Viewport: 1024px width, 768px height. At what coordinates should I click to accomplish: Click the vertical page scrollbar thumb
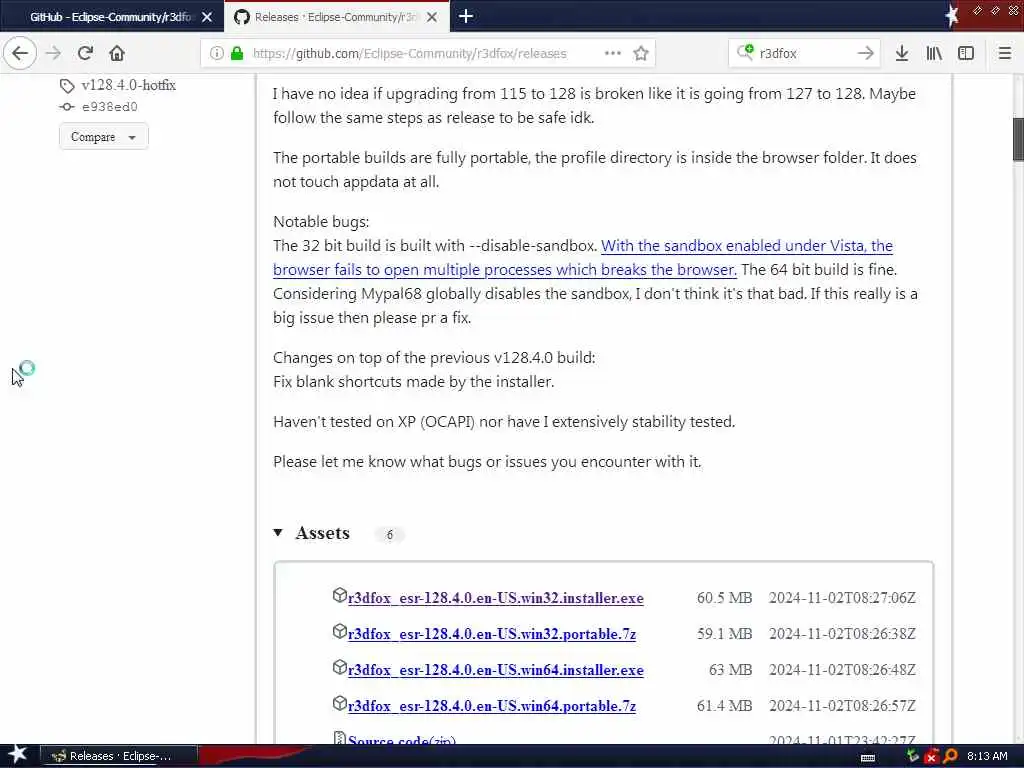(1017, 139)
